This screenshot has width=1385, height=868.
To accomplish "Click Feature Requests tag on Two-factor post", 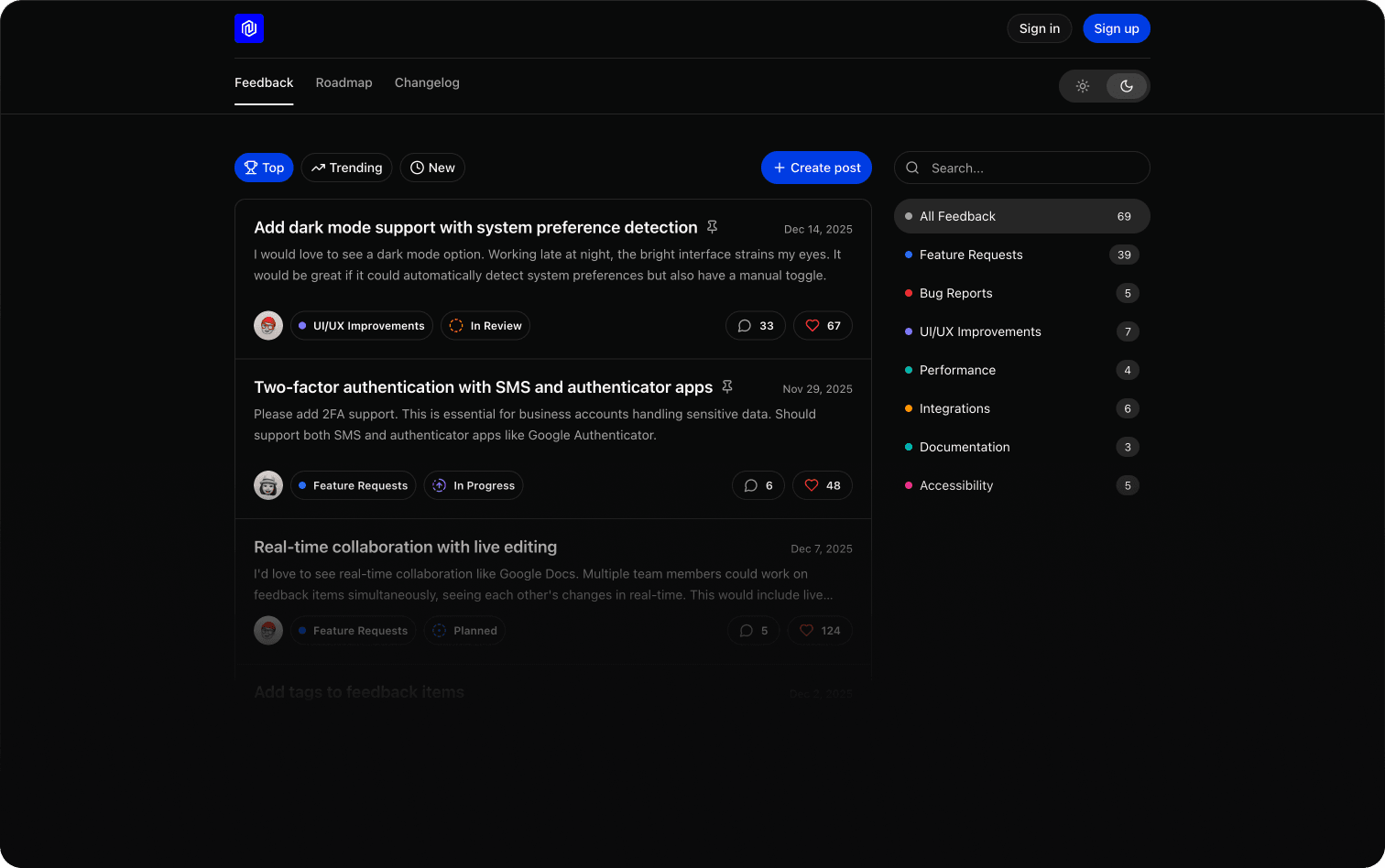I will tap(353, 485).
